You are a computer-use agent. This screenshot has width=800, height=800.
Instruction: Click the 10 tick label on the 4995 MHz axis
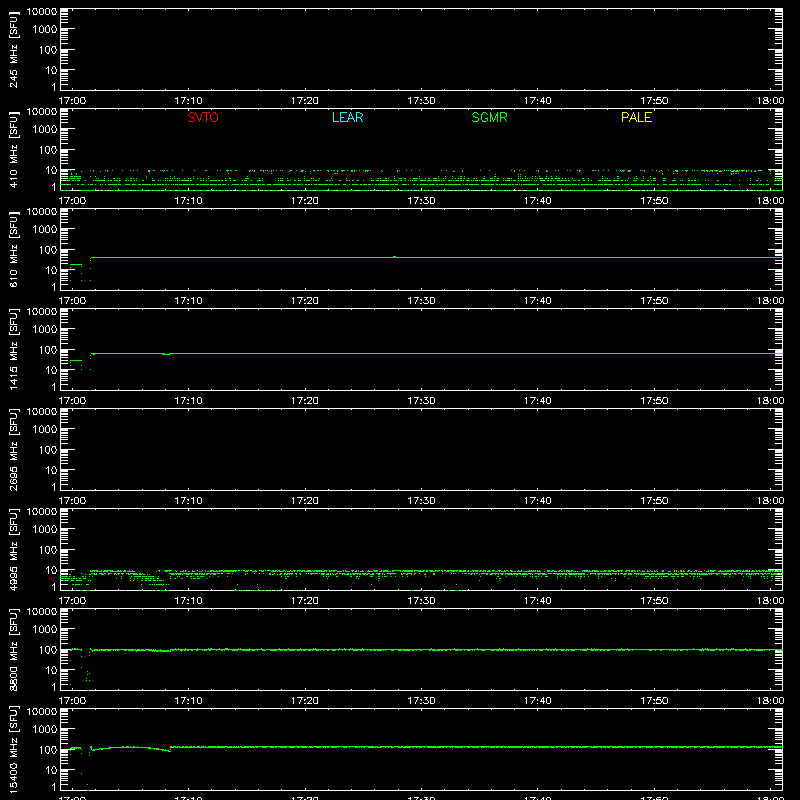(x=52, y=570)
